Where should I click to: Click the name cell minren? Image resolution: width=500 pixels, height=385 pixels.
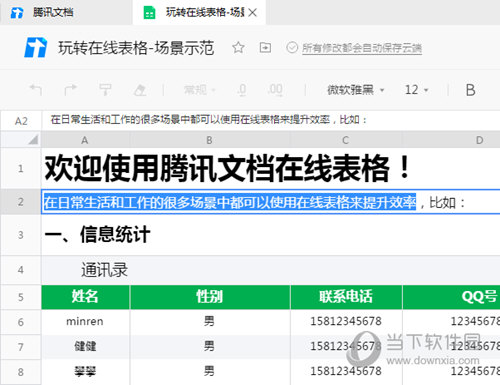coord(85,321)
